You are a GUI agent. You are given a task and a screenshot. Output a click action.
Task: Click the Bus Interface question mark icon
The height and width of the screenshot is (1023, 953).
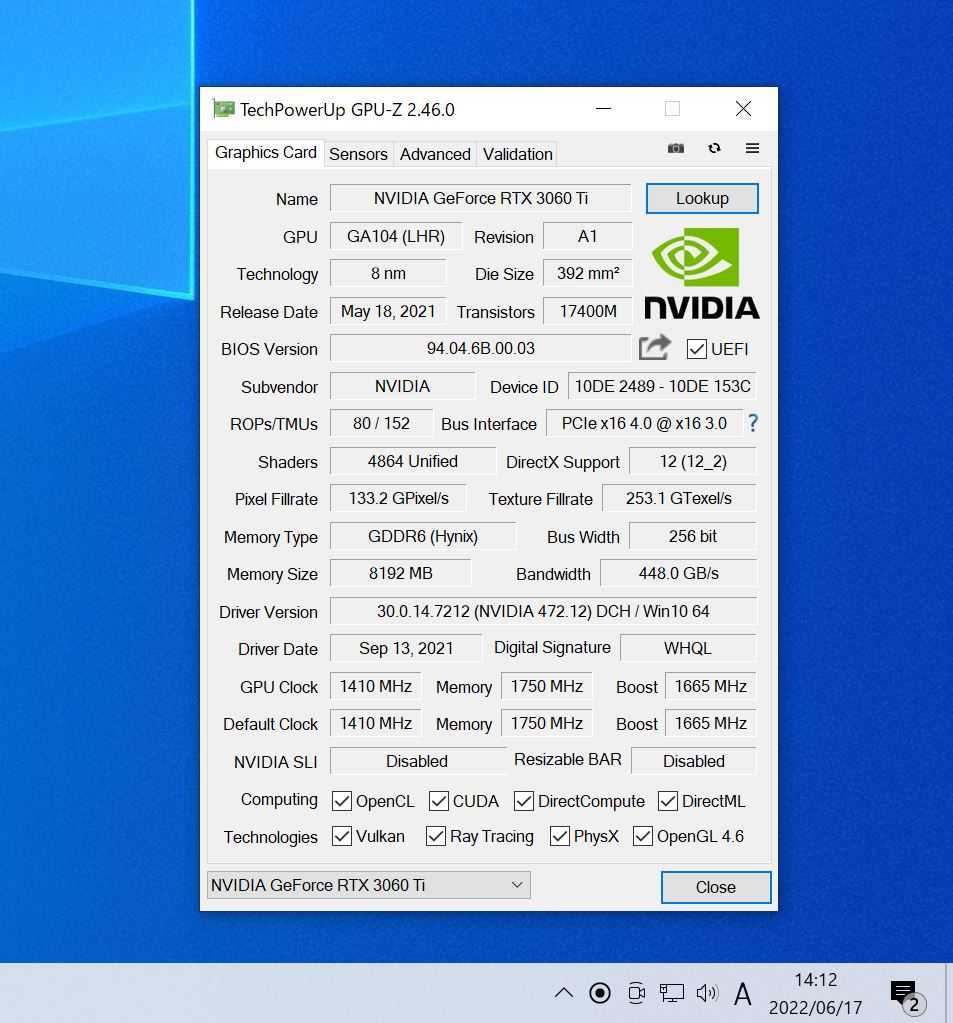753,423
